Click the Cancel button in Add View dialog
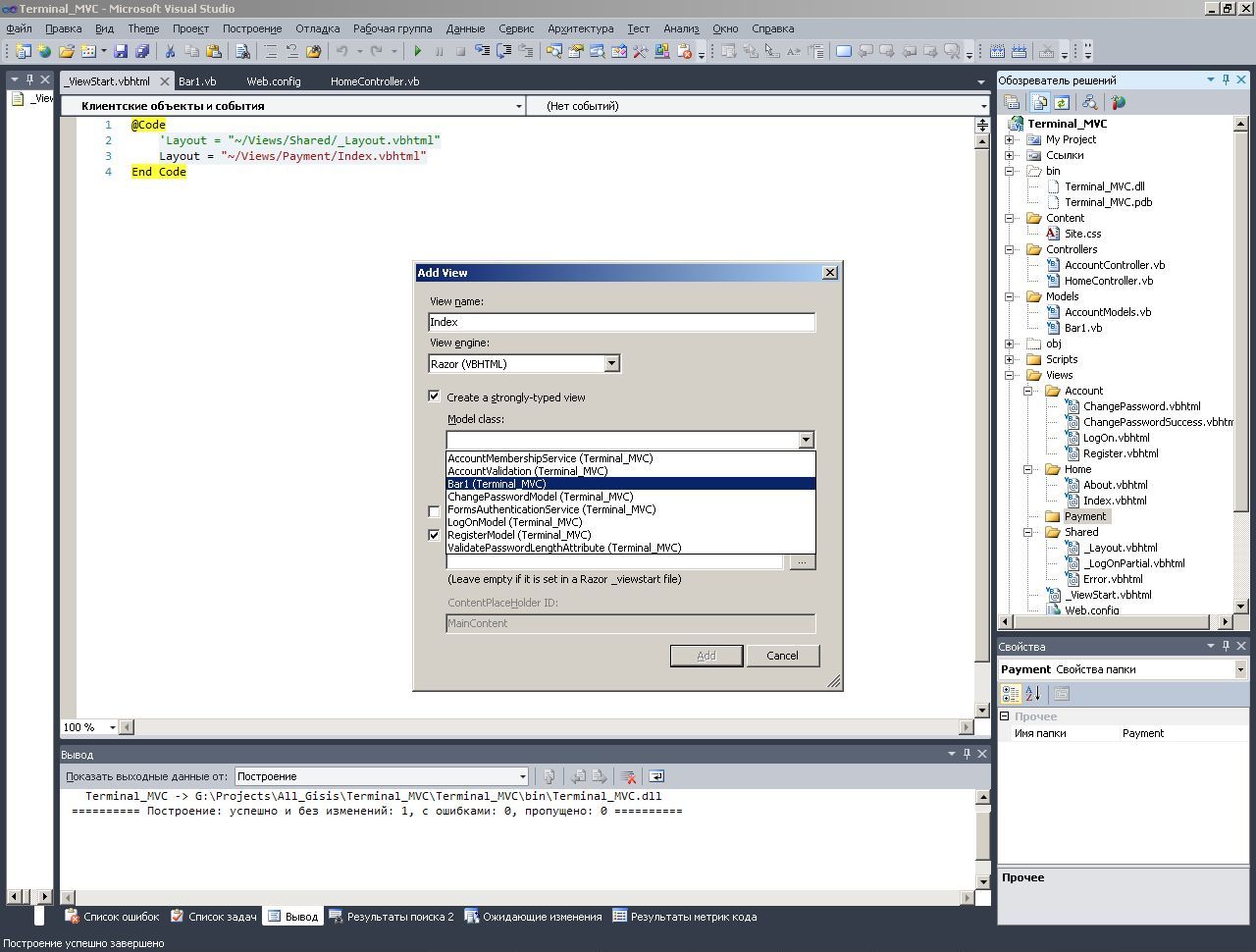This screenshot has width=1256, height=952. [782, 656]
